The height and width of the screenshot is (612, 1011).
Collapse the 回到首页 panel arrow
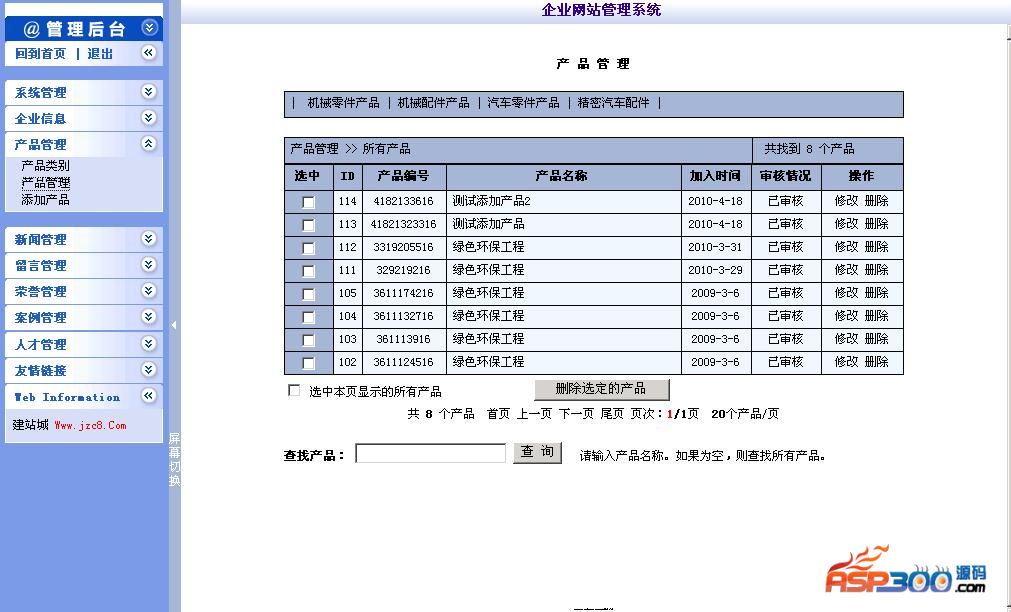pyautogui.click(x=149, y=53)
